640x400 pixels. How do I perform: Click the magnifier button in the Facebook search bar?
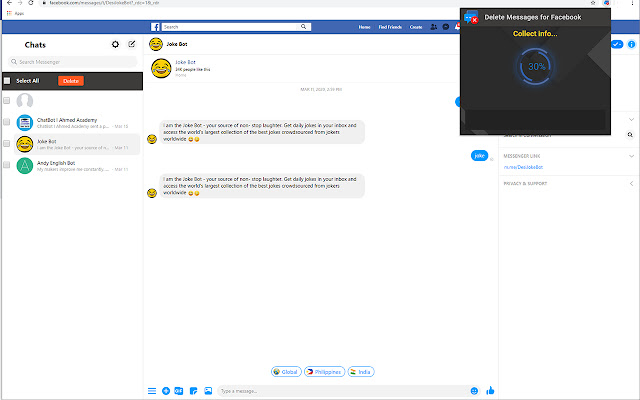[x=303, y=27]
